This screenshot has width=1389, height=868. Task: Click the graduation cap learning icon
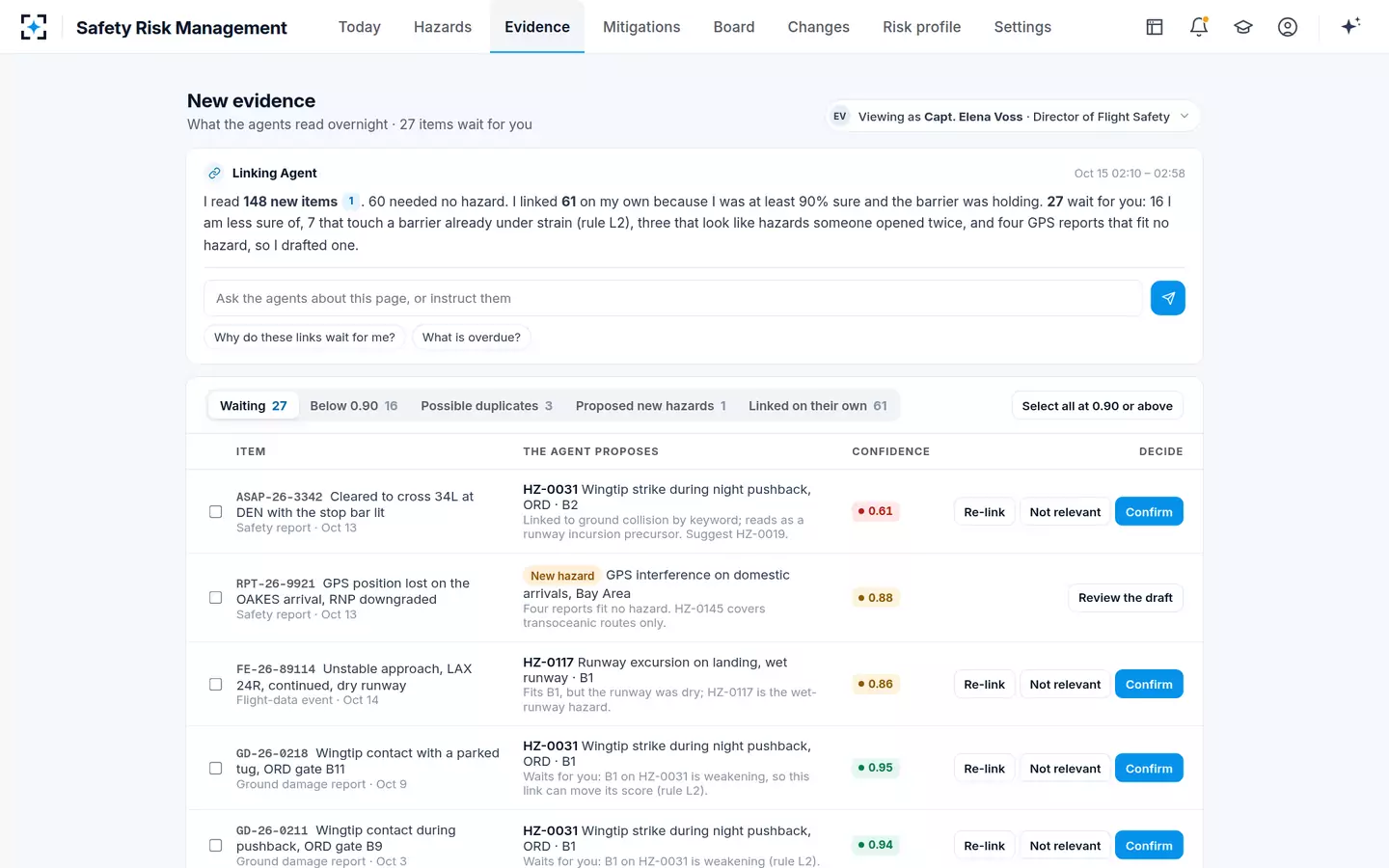[1243, 27]
